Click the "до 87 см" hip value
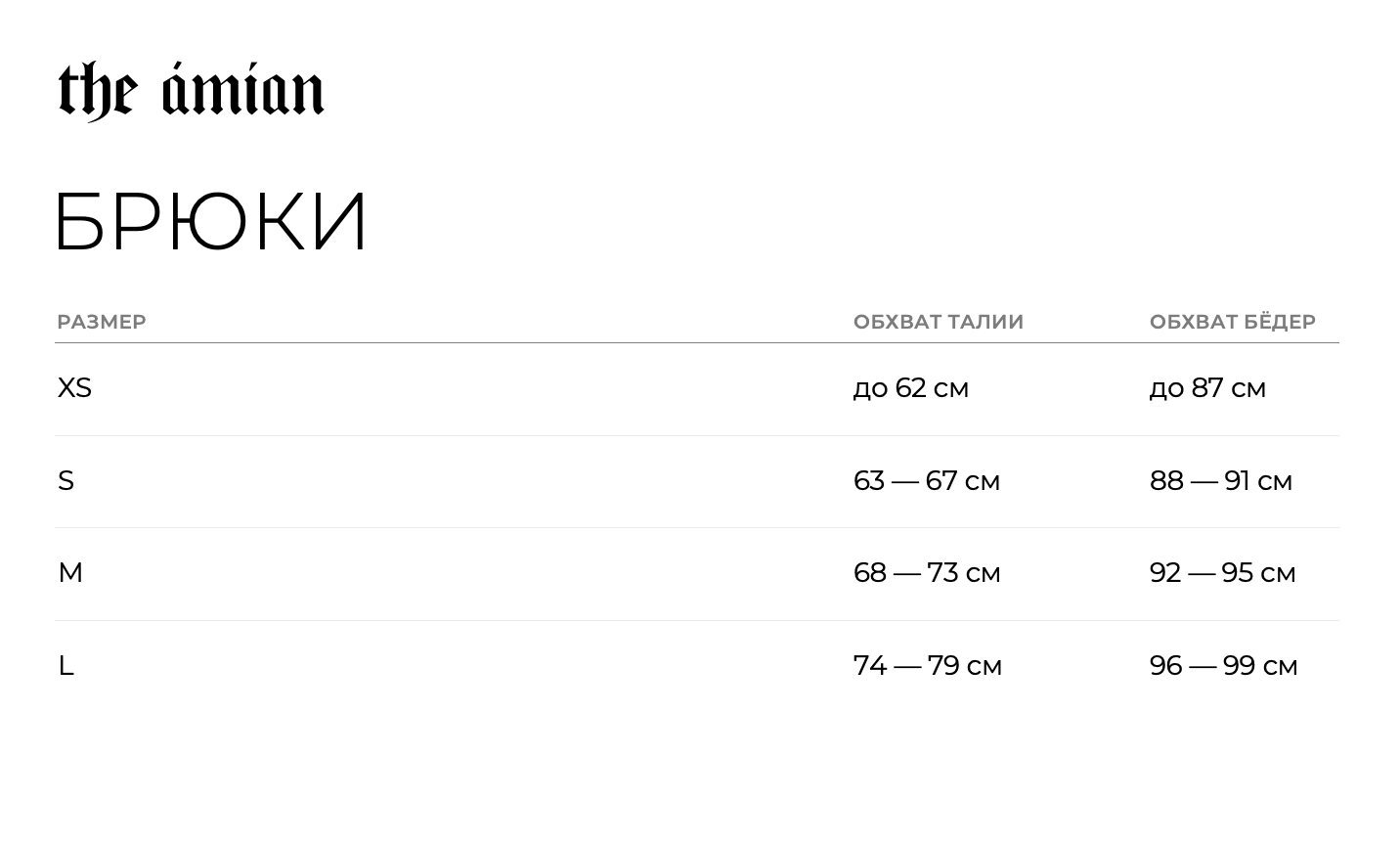 [x=1207, y=388]
